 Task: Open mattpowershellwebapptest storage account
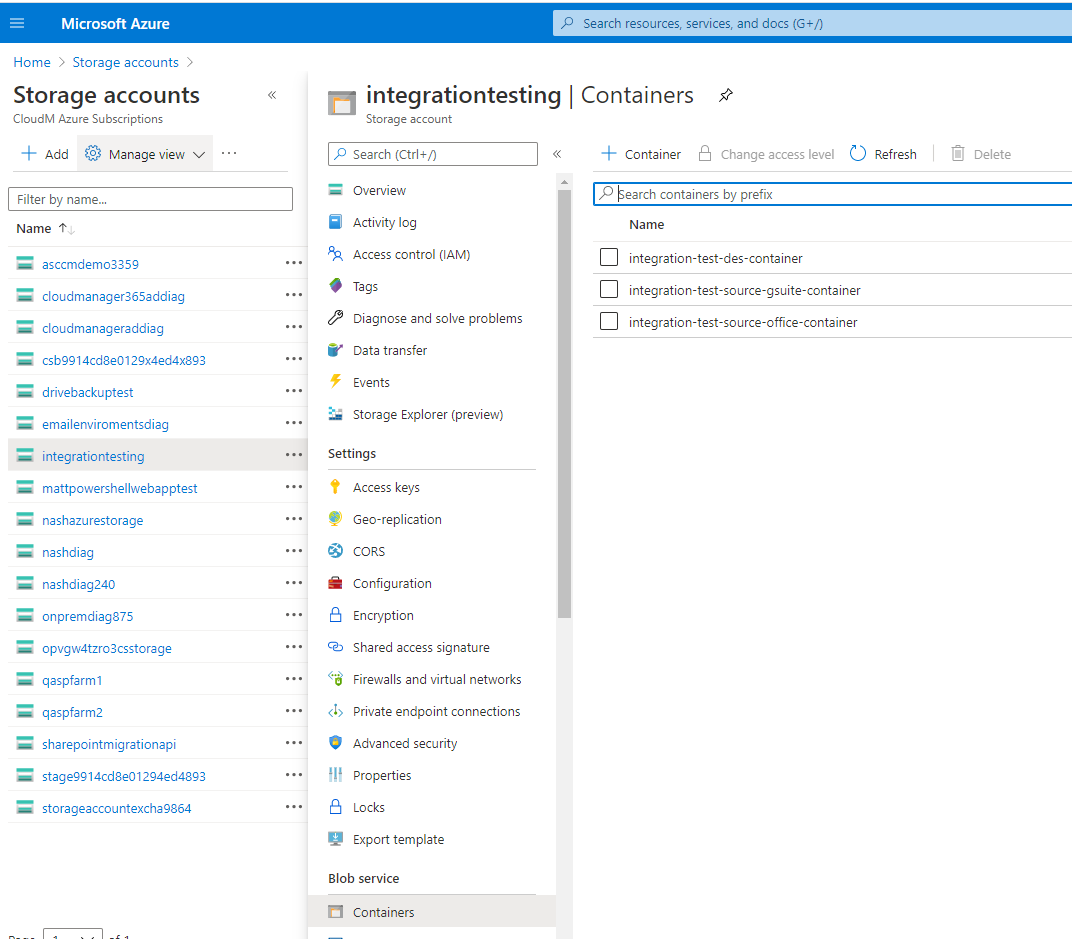[x=120, y=488]
